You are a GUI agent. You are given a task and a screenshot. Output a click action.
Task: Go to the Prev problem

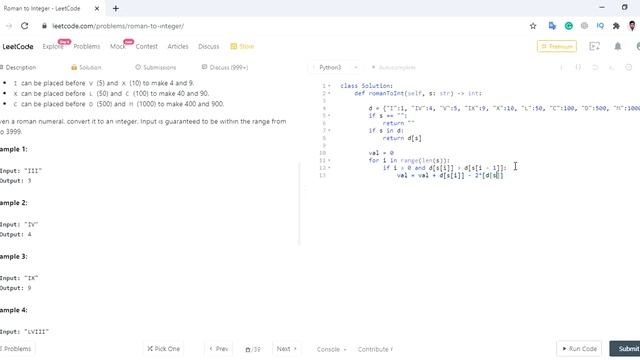point(219,349)
